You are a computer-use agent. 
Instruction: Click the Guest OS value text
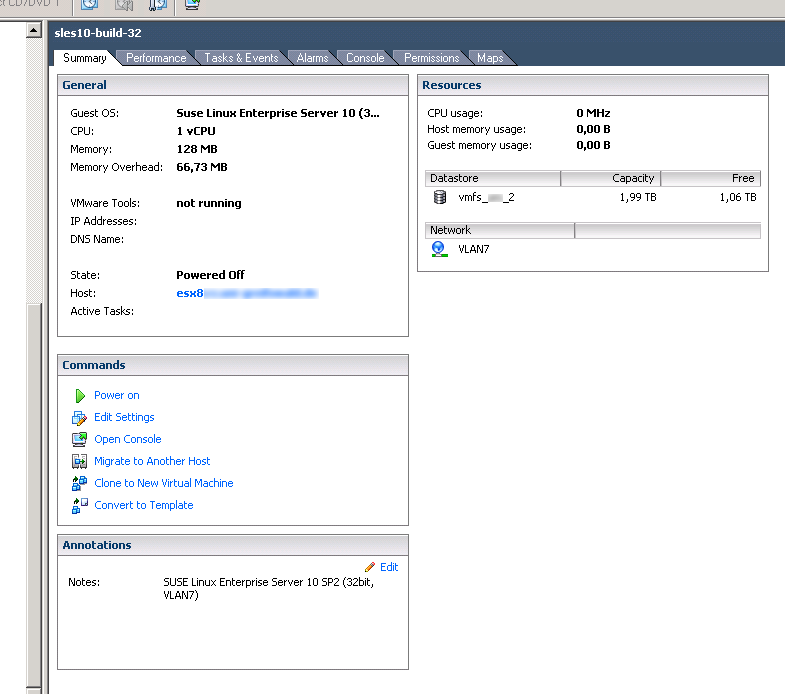click(x=278, y=113)
